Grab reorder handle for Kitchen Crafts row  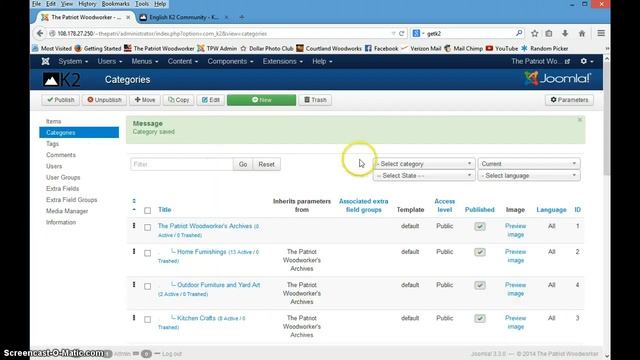[x=134, y=318]
